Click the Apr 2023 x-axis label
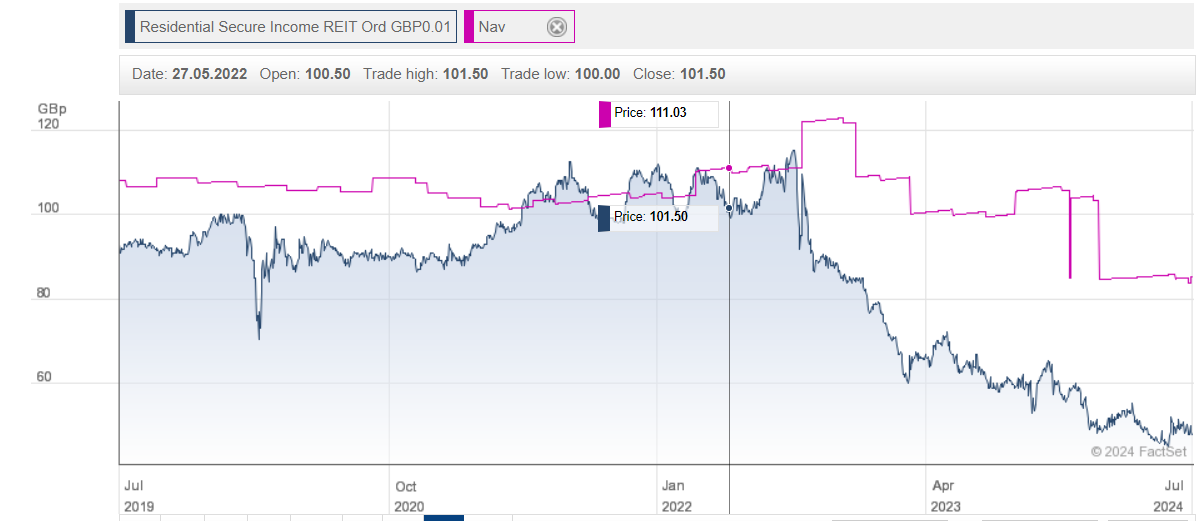Image resolution: width=1198 pixels, height=521 pixels. pyautogui.click(x=946, y=496)
